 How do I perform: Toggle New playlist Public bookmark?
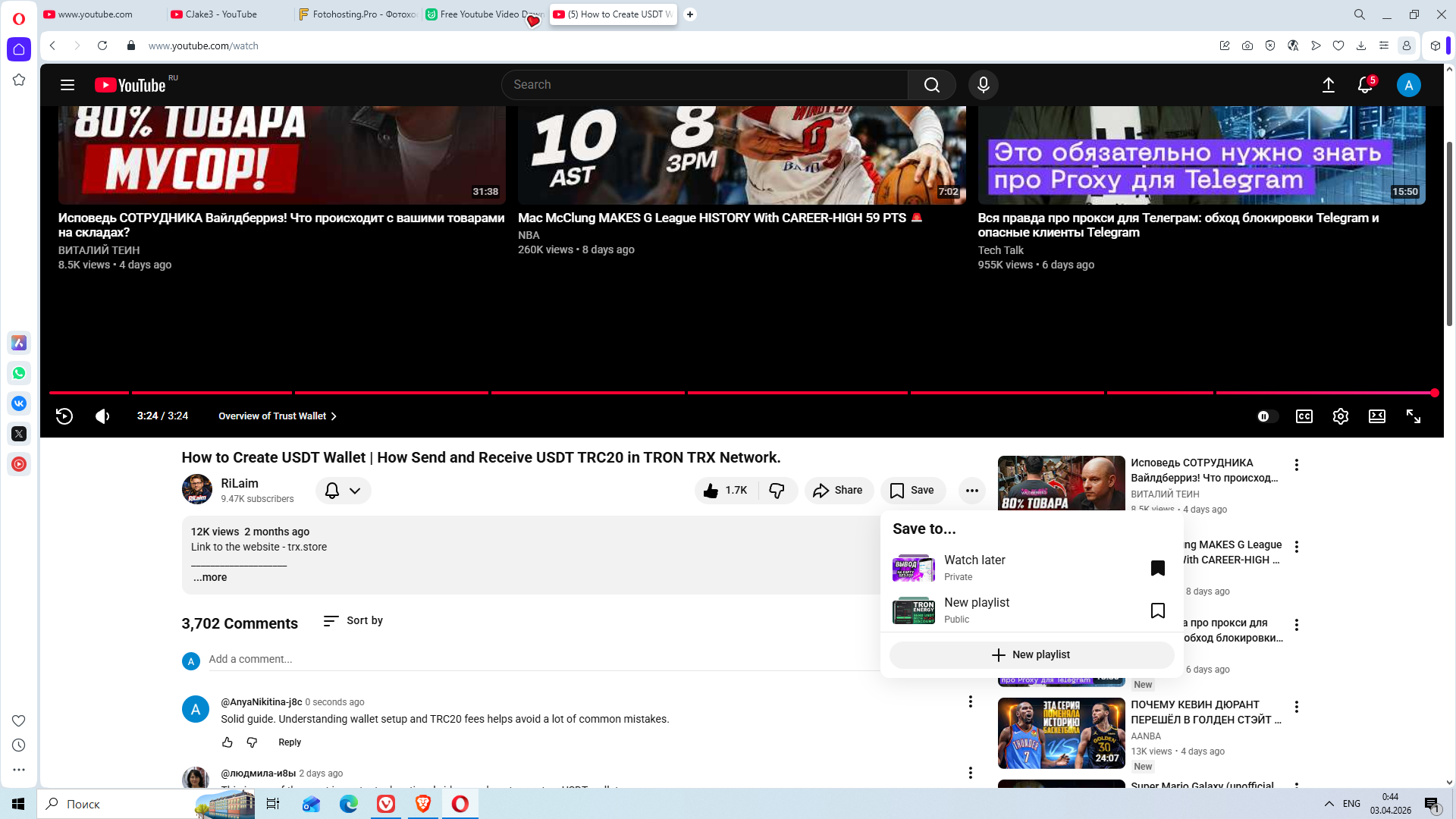tap(1157, 610)
